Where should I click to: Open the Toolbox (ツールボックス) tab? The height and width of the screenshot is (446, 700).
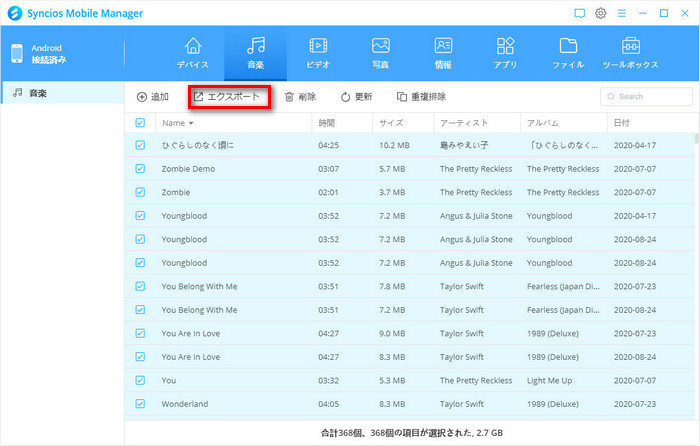tap(630, 53)
